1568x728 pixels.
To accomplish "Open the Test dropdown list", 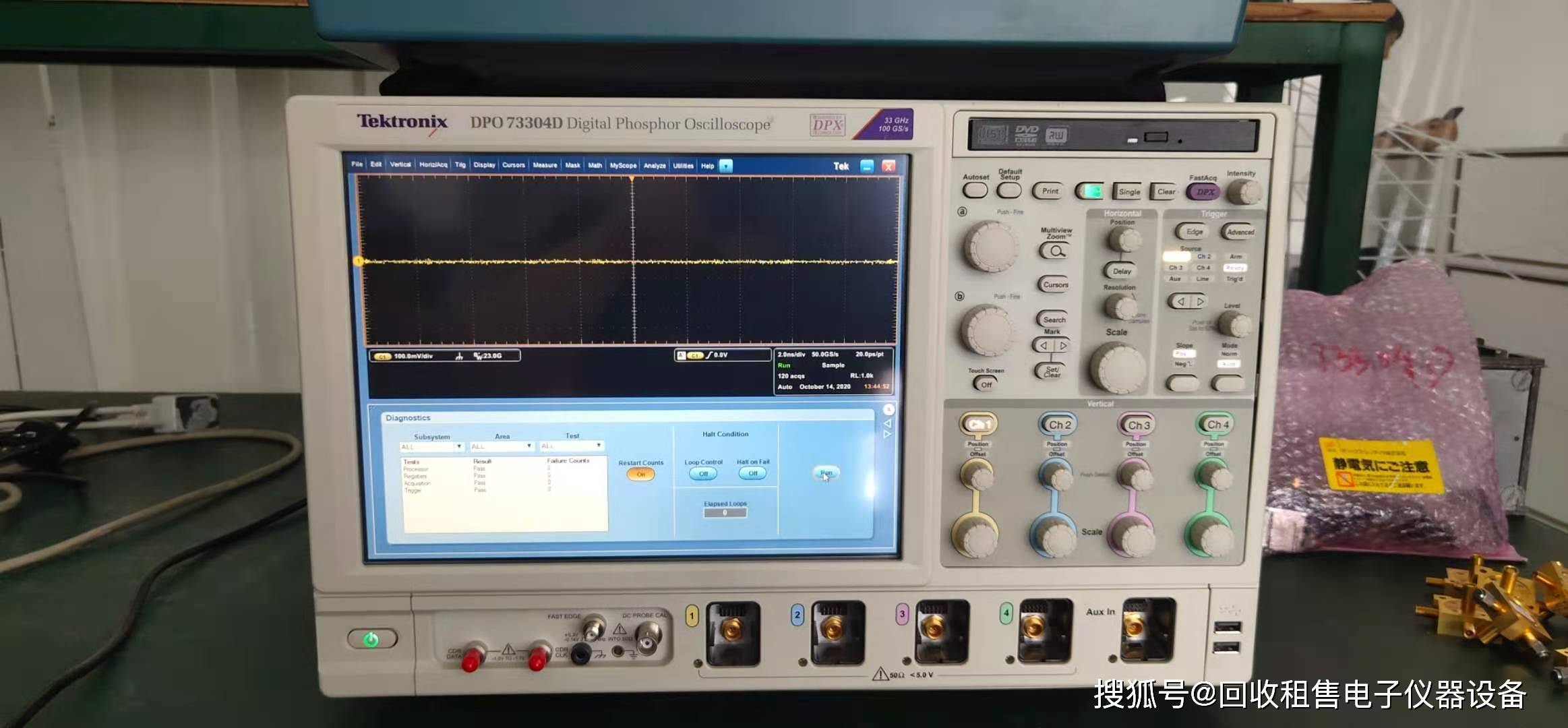I will tap(599, 446).
